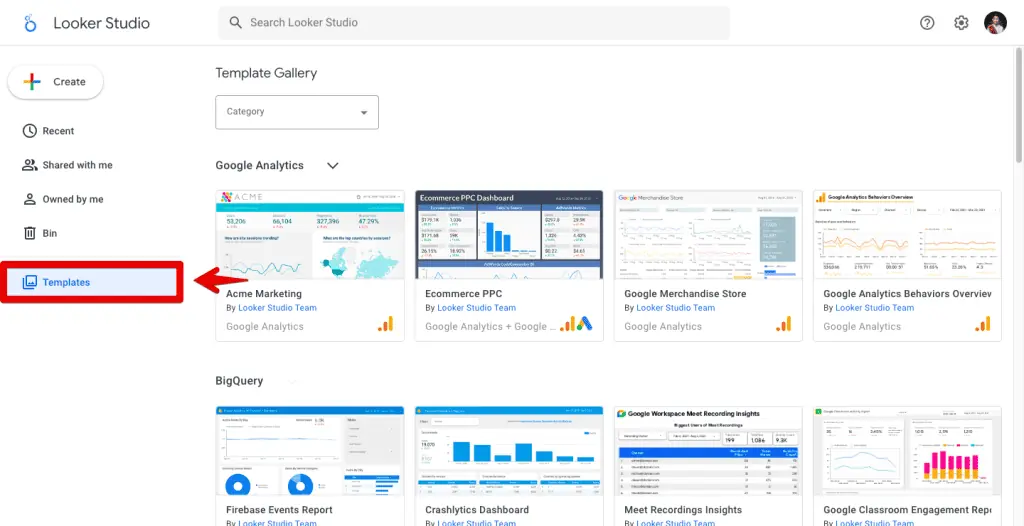Go to Recent in sidebar
Image resolution: width=1024 pixels, height=526 pixels.
pos(58,131)
